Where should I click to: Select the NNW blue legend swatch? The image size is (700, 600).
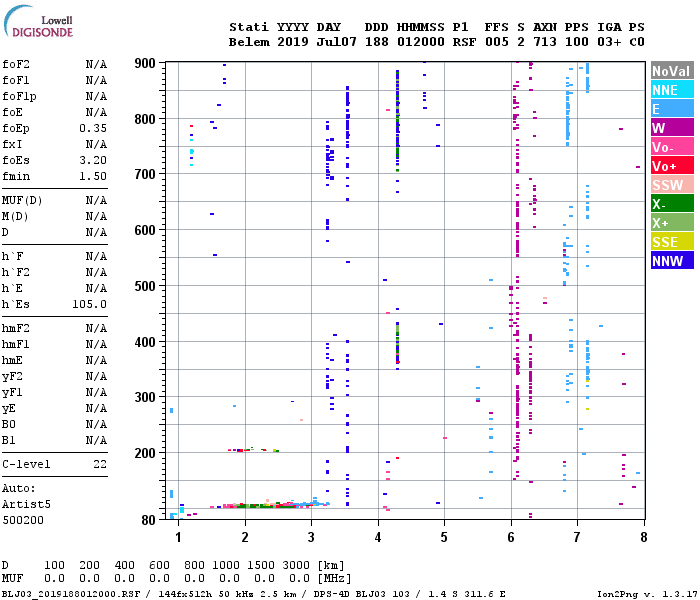pos(672,261)
